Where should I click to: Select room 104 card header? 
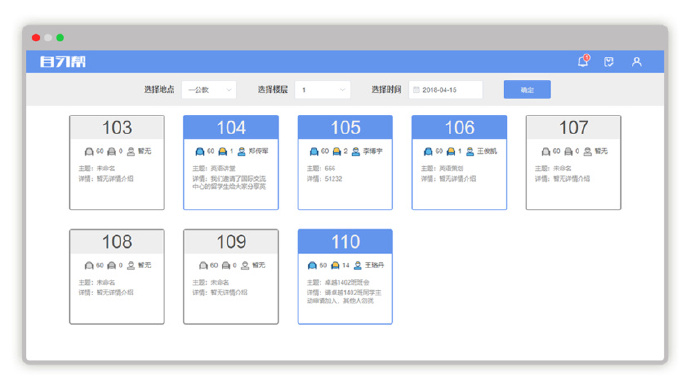click(231, 128)
